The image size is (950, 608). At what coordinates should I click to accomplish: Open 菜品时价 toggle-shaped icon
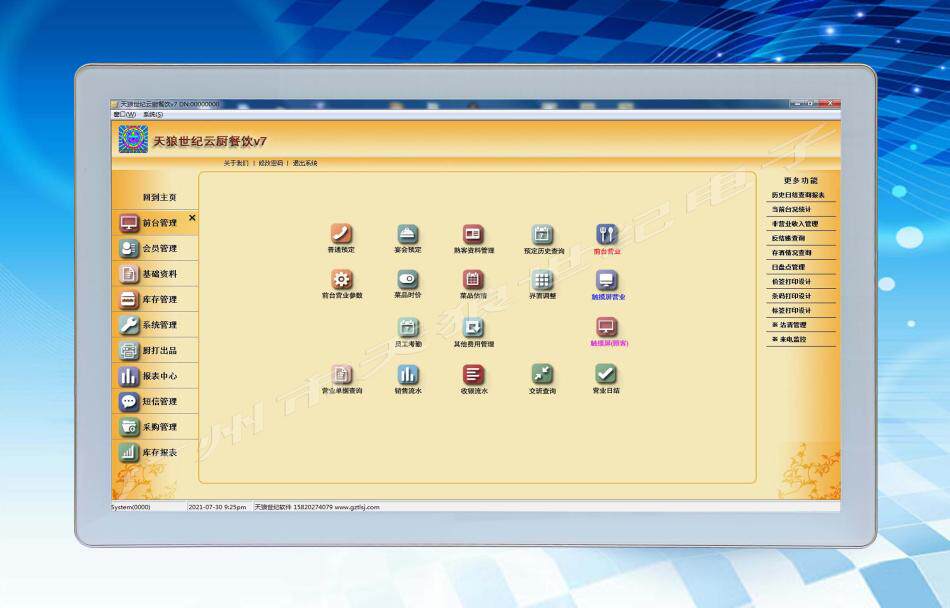408,280
